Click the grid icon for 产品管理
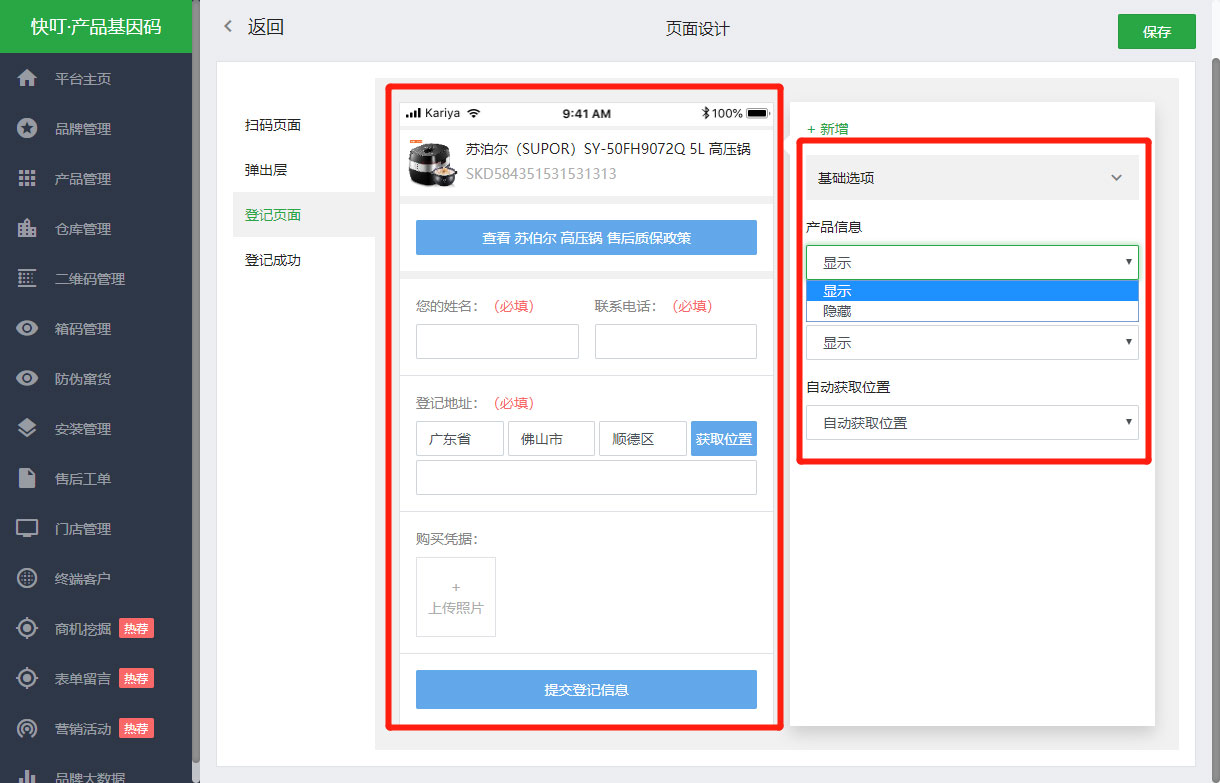 tap(28, 178)
